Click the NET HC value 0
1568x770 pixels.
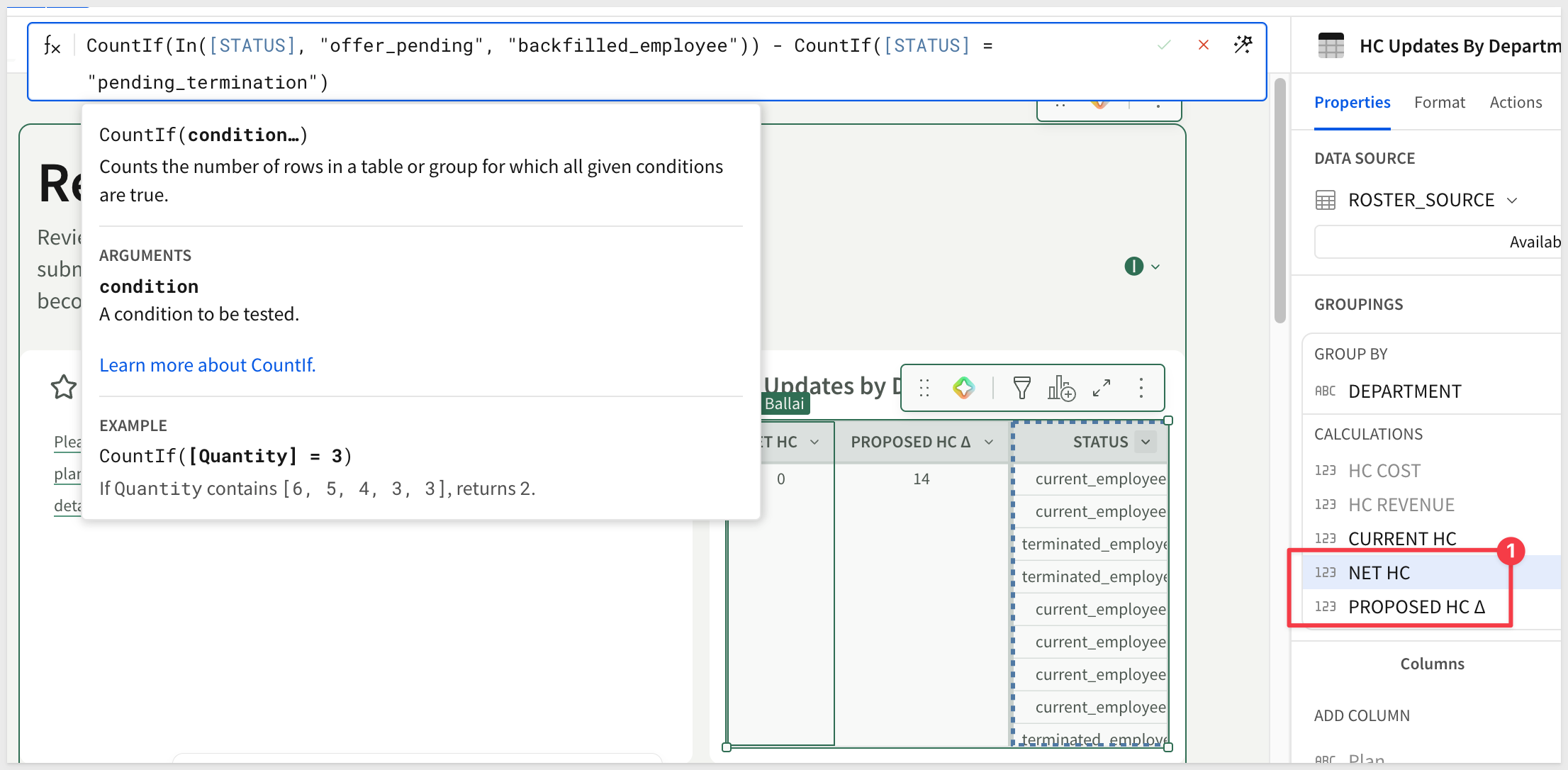click(x=780, y=479)
